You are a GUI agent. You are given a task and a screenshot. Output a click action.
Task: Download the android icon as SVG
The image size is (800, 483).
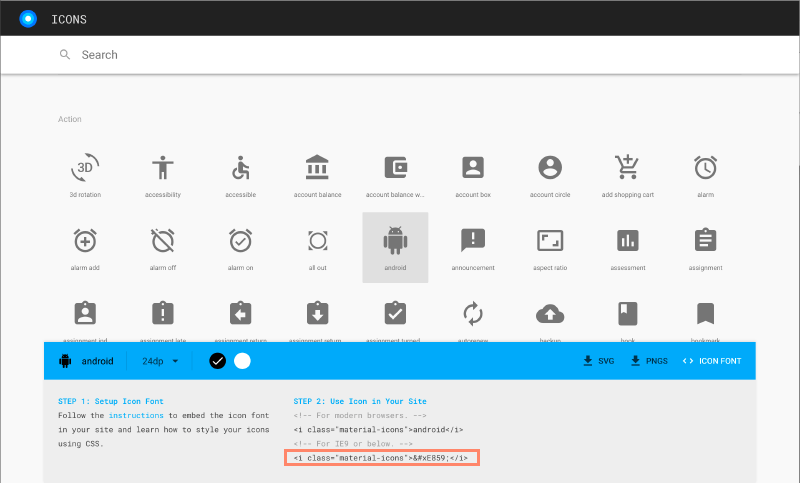(x=598, y=361)
